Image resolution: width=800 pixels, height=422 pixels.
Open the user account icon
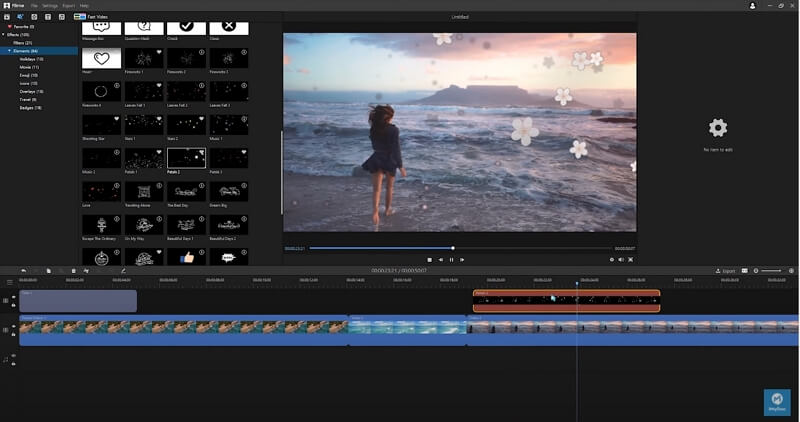752,6
